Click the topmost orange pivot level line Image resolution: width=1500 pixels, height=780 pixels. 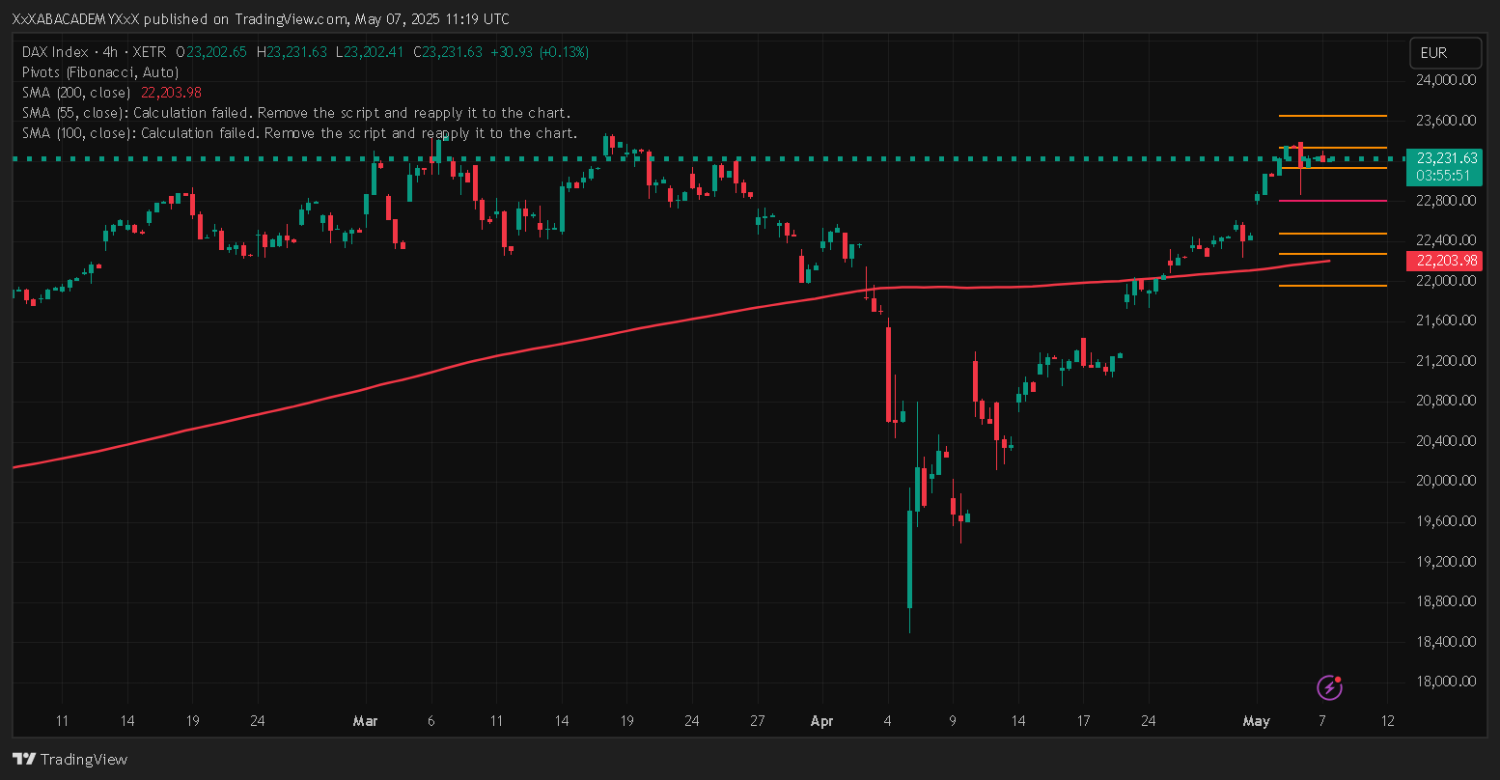pyautogui.click(x=1332, y=116)
